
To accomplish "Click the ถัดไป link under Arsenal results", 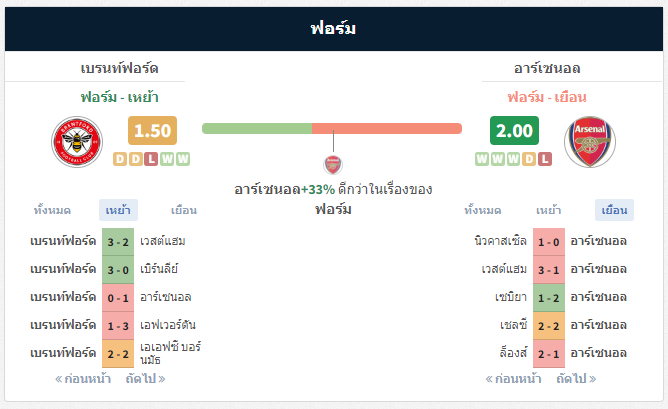I will click(x=576, y=378).
